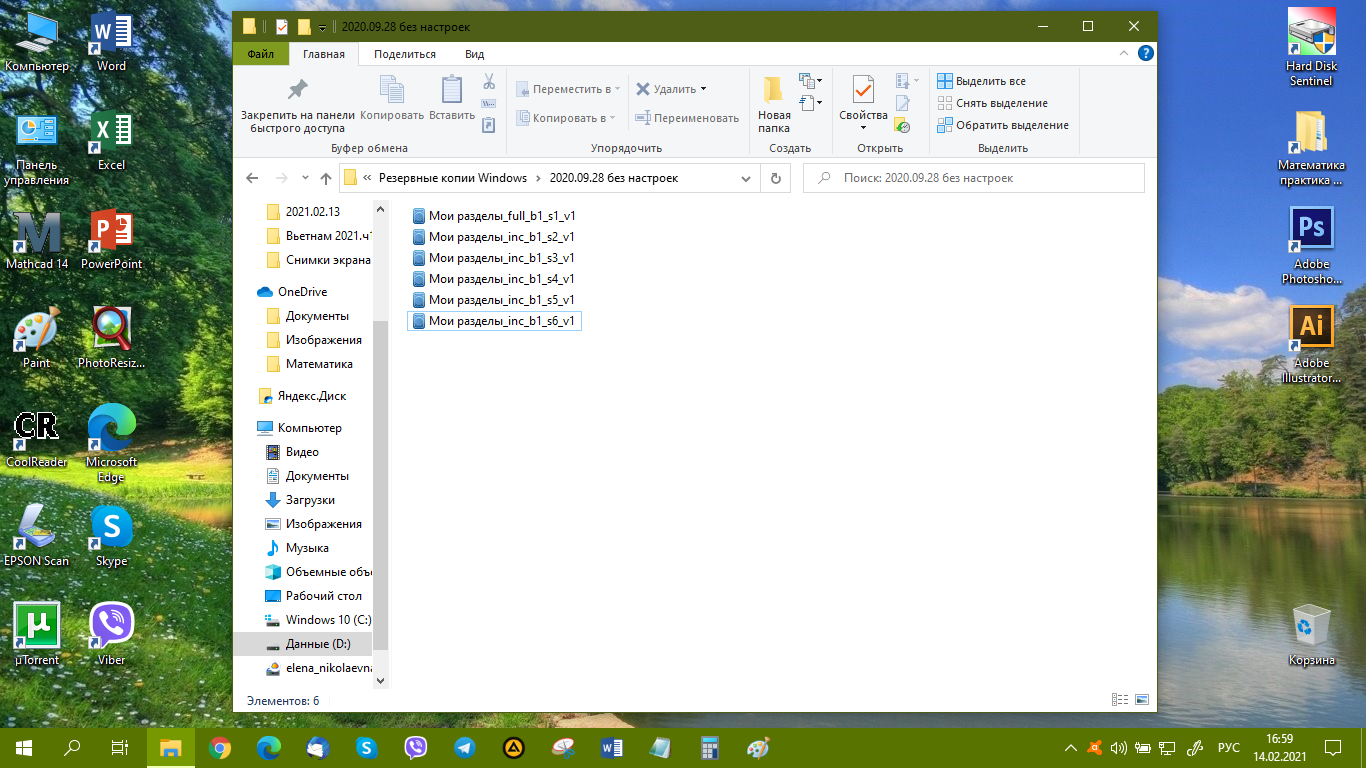Open PhotoResizer desktop shortcut
The width and height of the screenshot is (1366, 768).
(x=111, y=340)
